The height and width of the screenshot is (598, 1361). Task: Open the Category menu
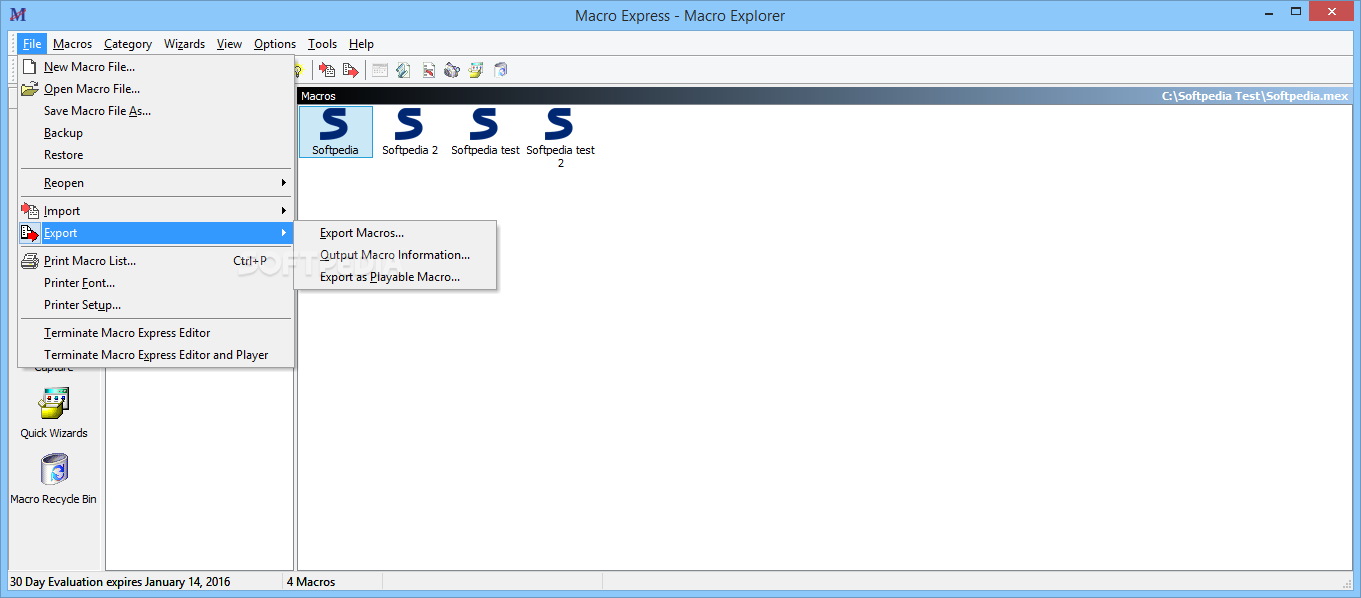128,44
